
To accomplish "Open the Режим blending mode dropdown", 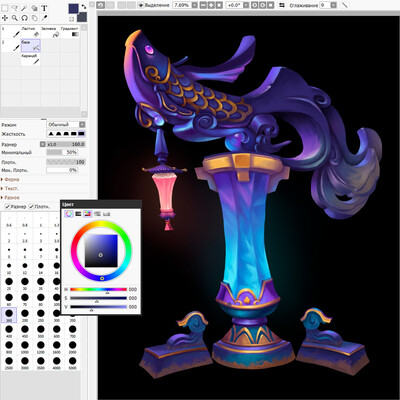I will tap(66, 125).
